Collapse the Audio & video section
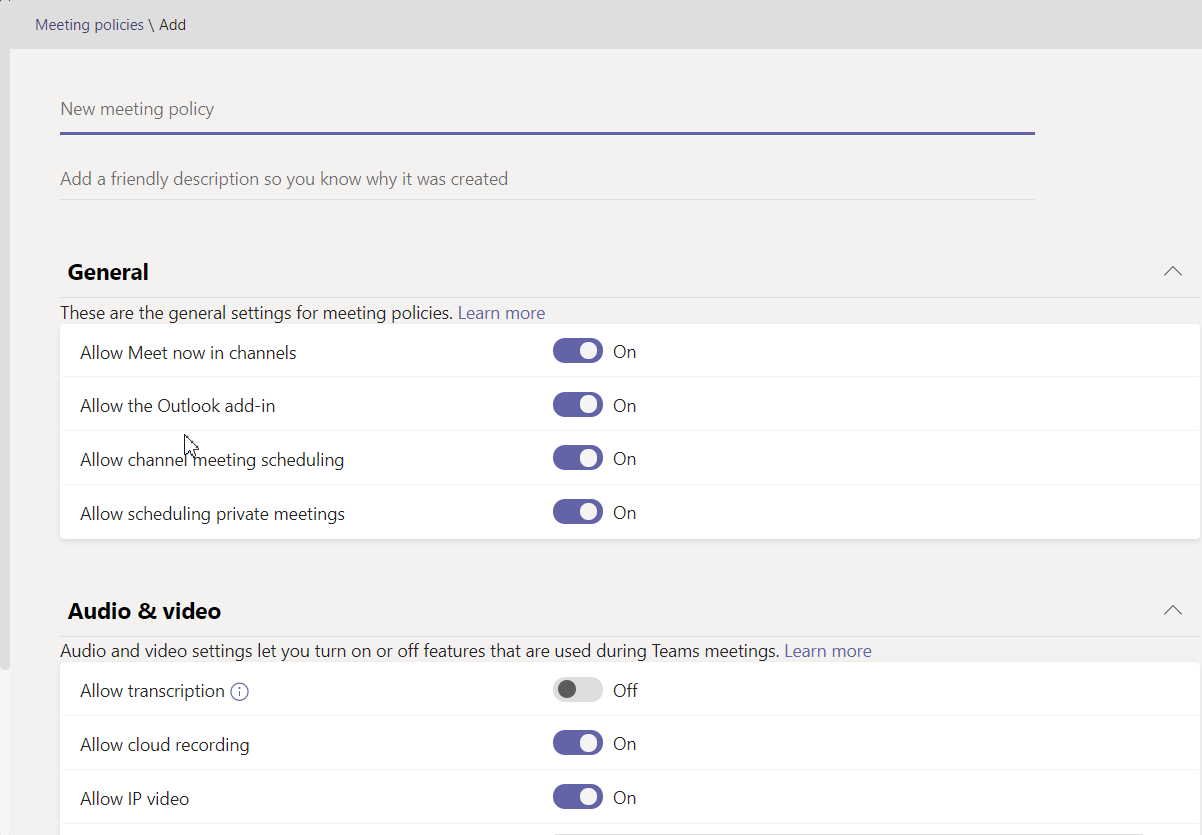Image resolution: width=1202 pixels, height=835 pixels. coord(1172,610)
